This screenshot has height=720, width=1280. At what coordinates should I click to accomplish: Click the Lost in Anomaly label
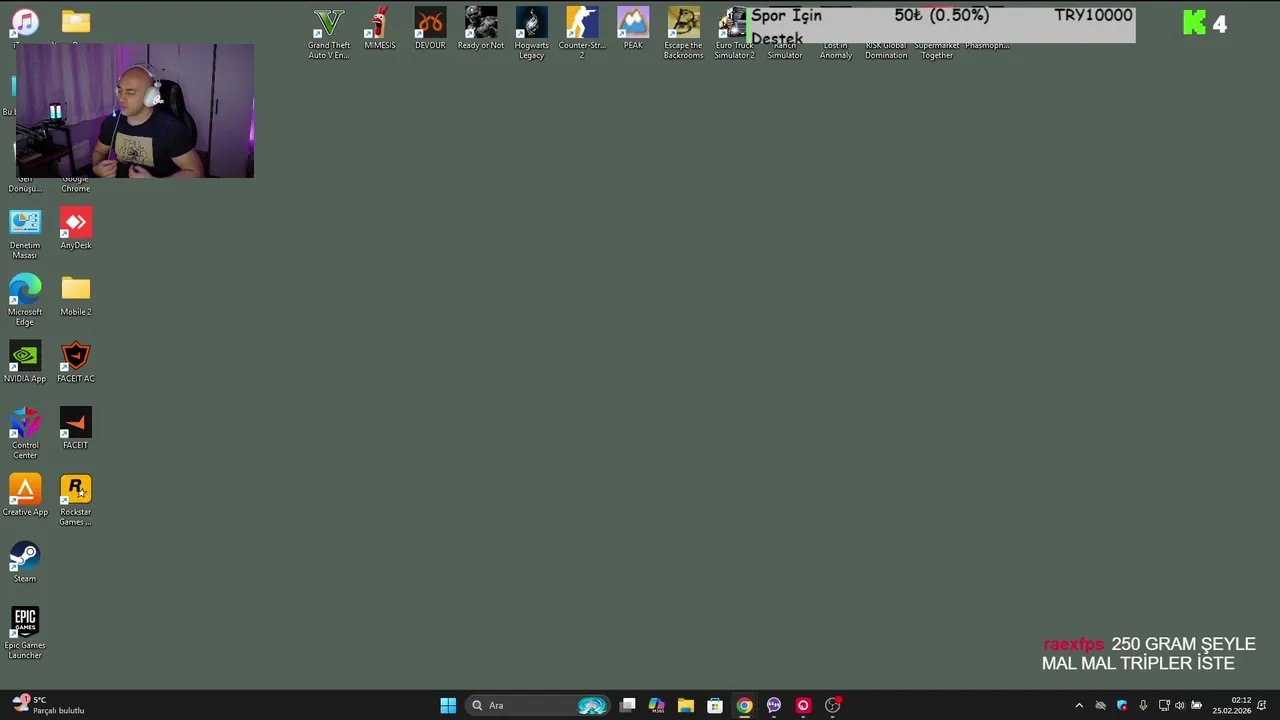(x=836, y=50)
